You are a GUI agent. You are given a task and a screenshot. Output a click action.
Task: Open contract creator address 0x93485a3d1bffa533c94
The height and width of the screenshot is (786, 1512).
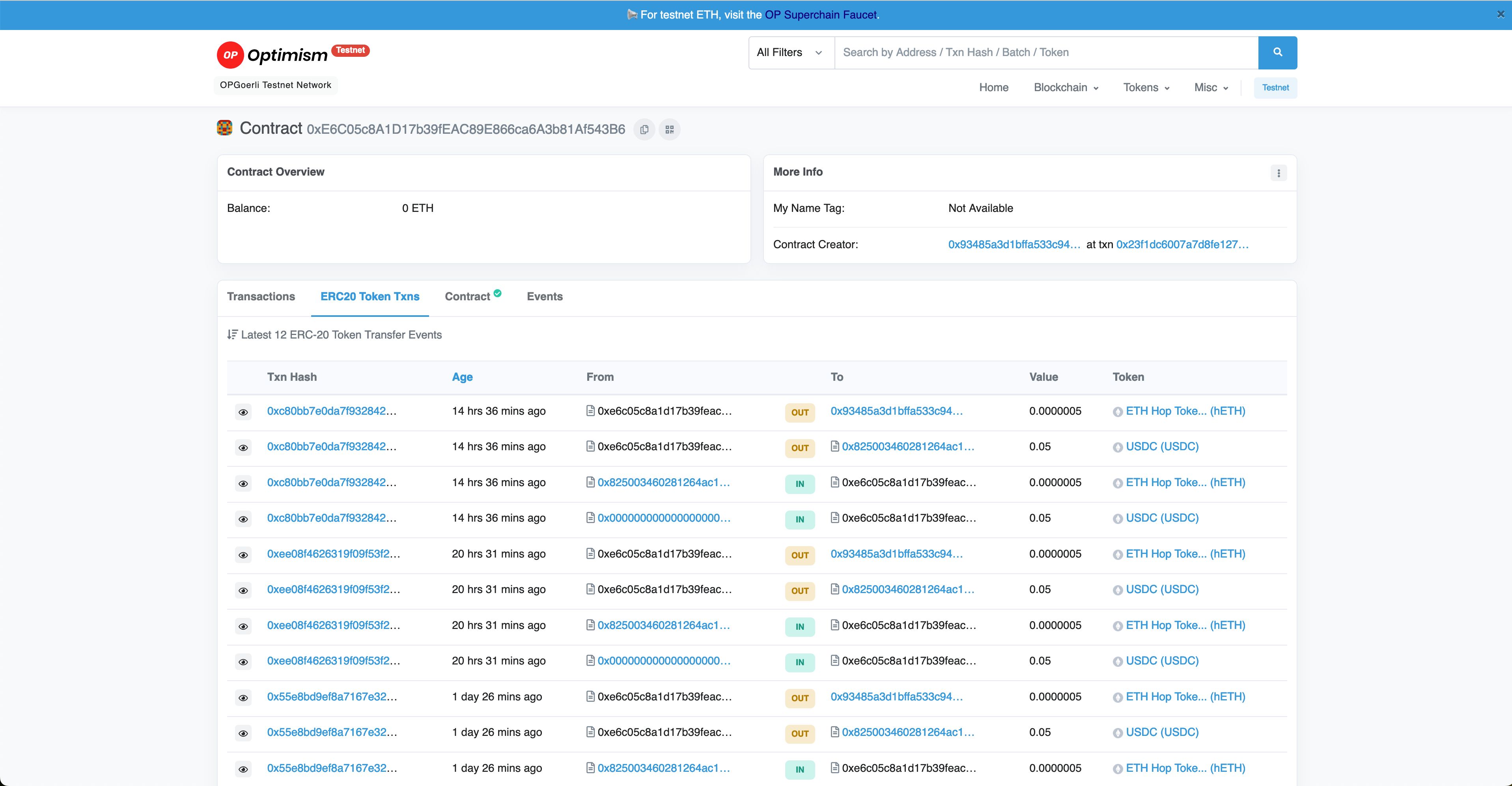point(1014,244)
